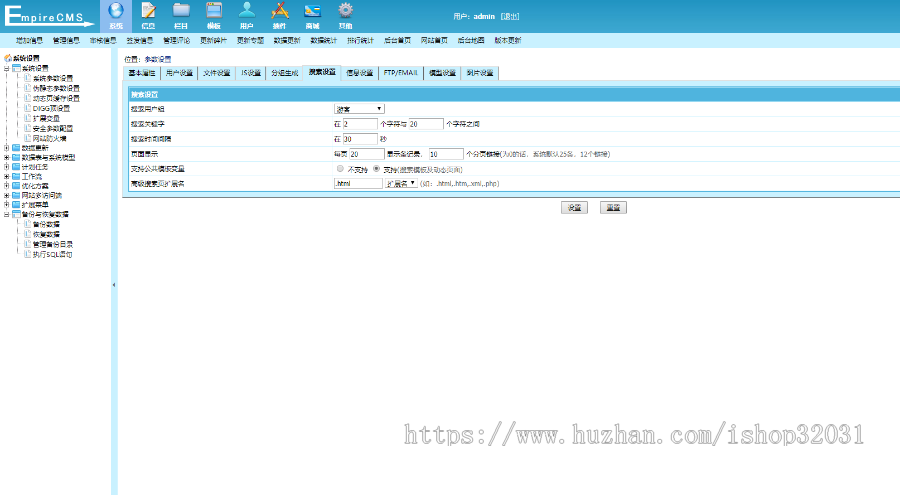Expand the 网站多访问端 tree node
The width and height of the screenshot is (900, 495).
(6, 195)
